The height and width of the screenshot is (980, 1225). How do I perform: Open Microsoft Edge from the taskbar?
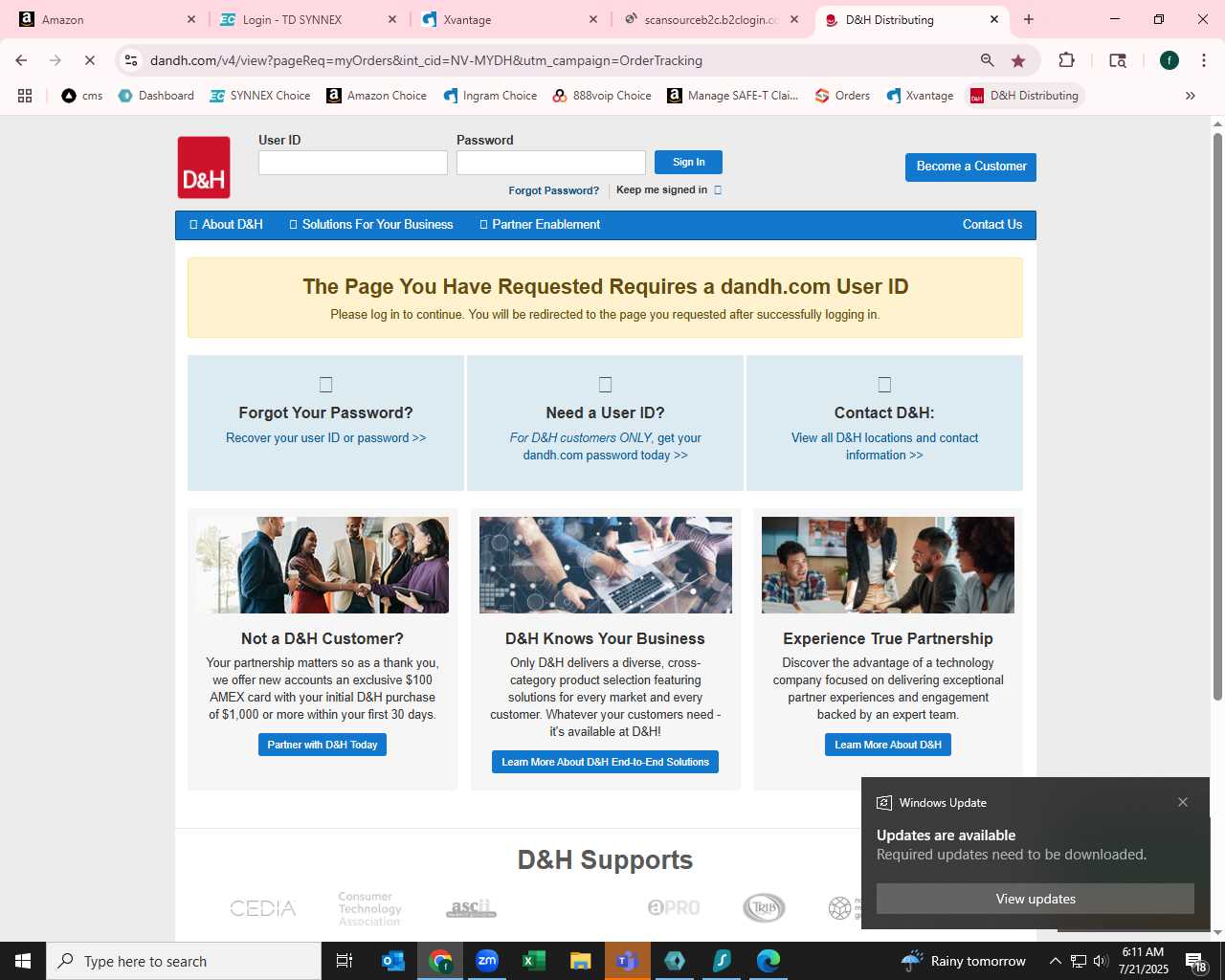[x=768, y=961]
